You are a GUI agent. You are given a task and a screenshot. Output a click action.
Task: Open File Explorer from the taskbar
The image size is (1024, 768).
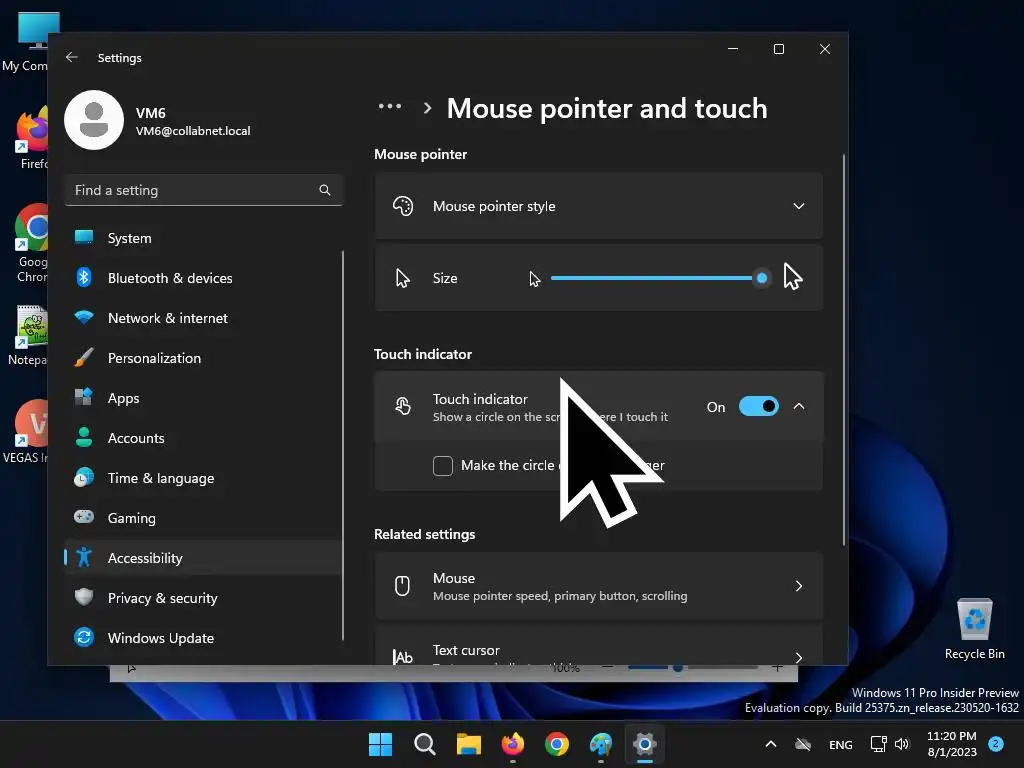click(469, 744)
